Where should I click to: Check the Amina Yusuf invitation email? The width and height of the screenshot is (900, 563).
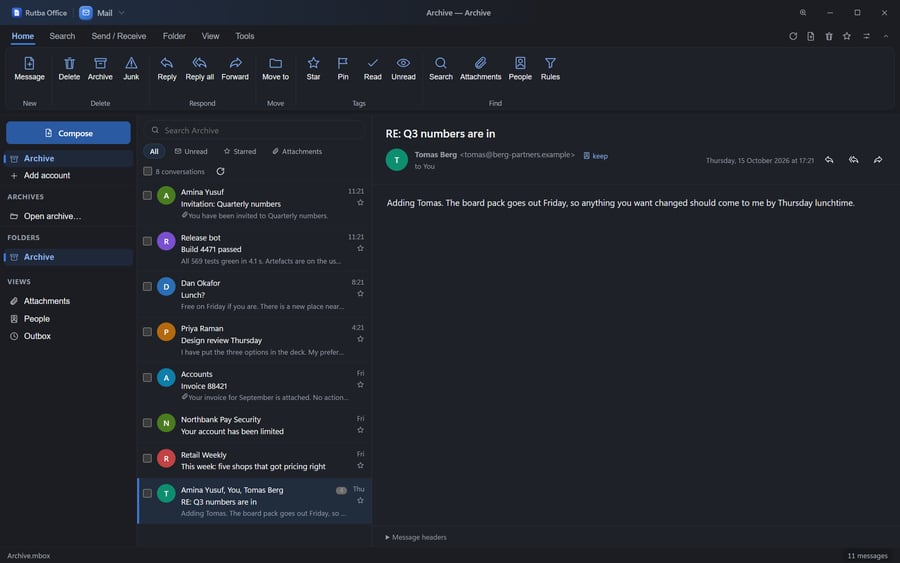[148, 196]
